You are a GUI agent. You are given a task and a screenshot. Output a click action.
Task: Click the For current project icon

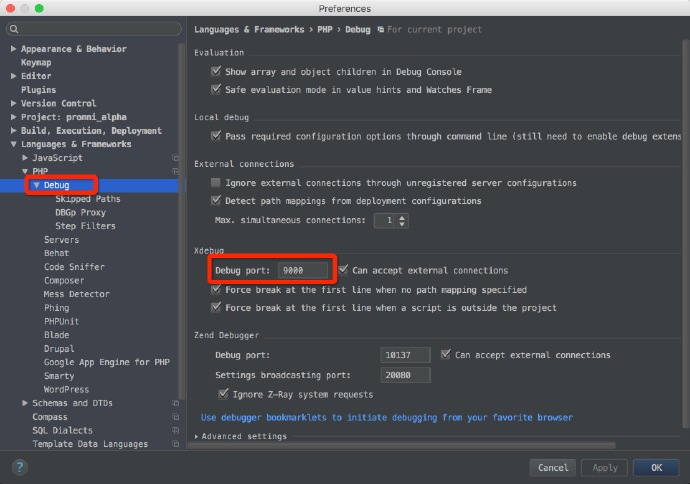381,29
